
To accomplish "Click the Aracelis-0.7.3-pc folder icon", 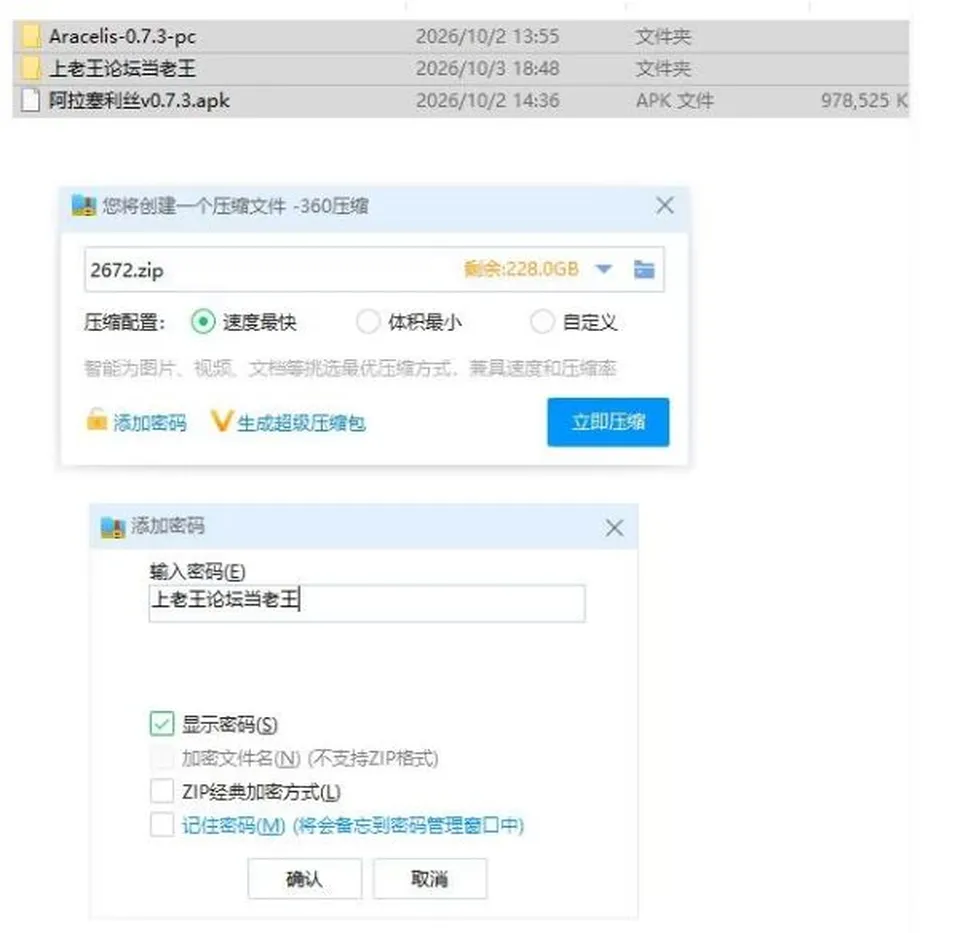I will click(30, 36).
